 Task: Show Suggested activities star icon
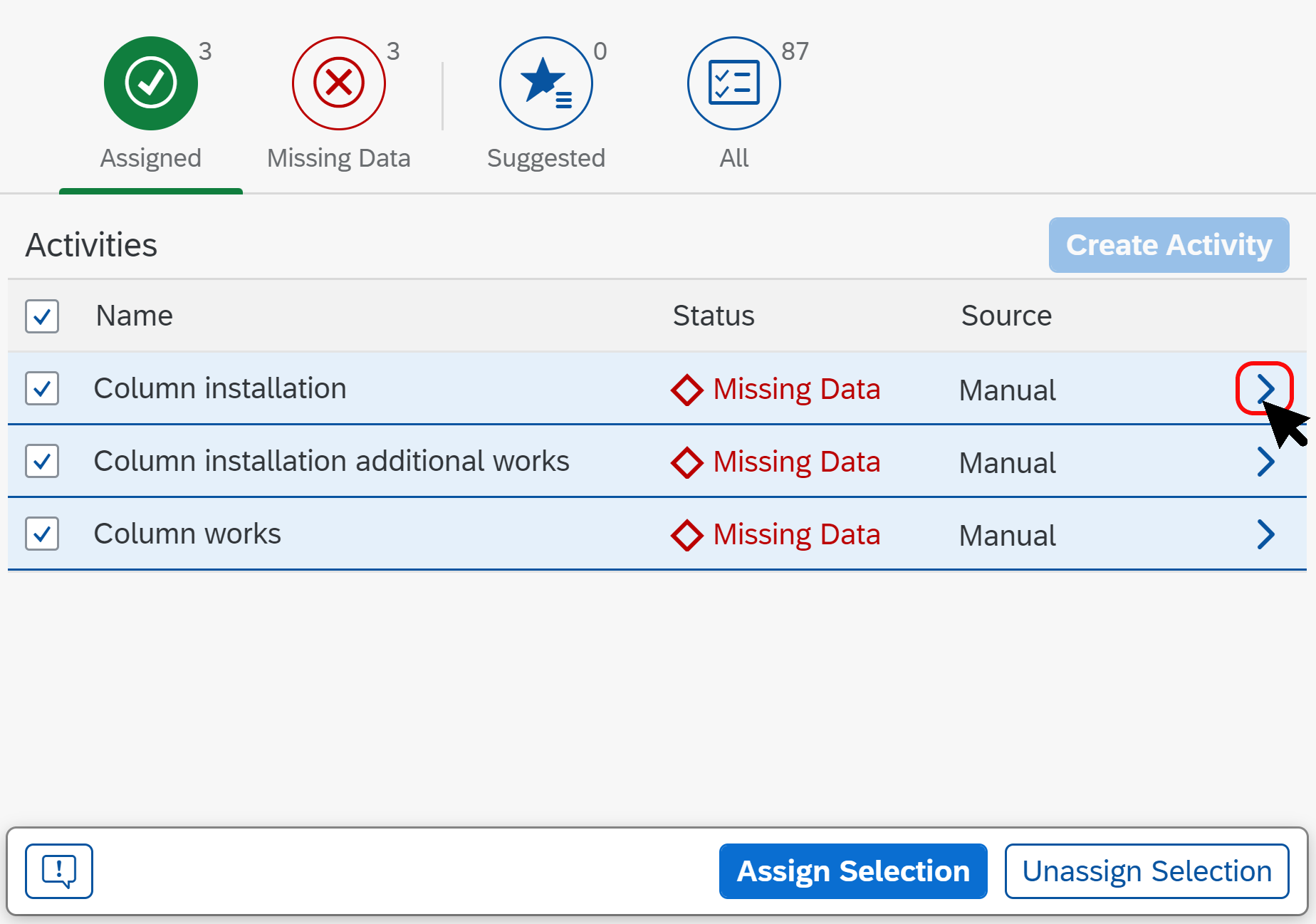pos(546,83)
